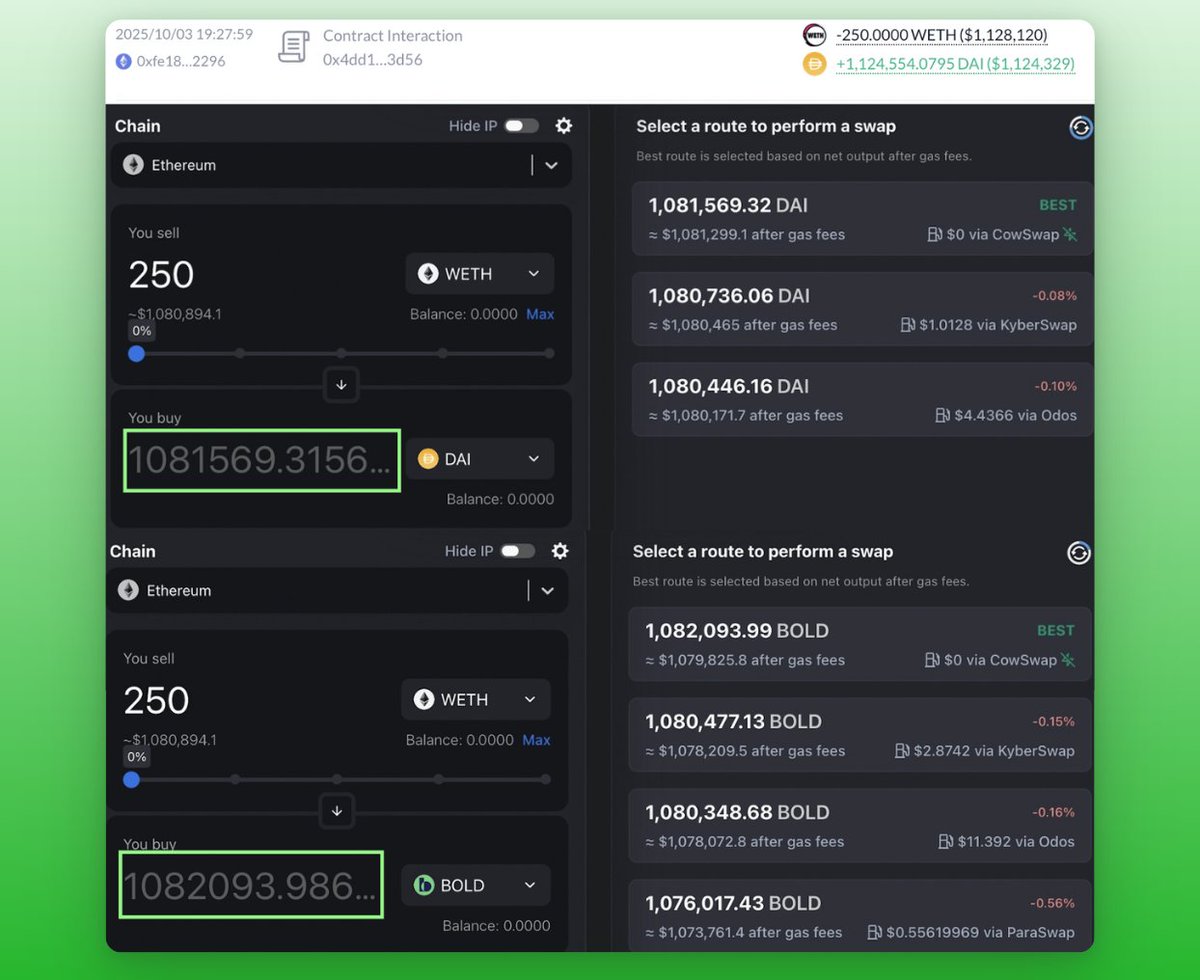Open WETH sell token selector above the DAI selector

480,273
